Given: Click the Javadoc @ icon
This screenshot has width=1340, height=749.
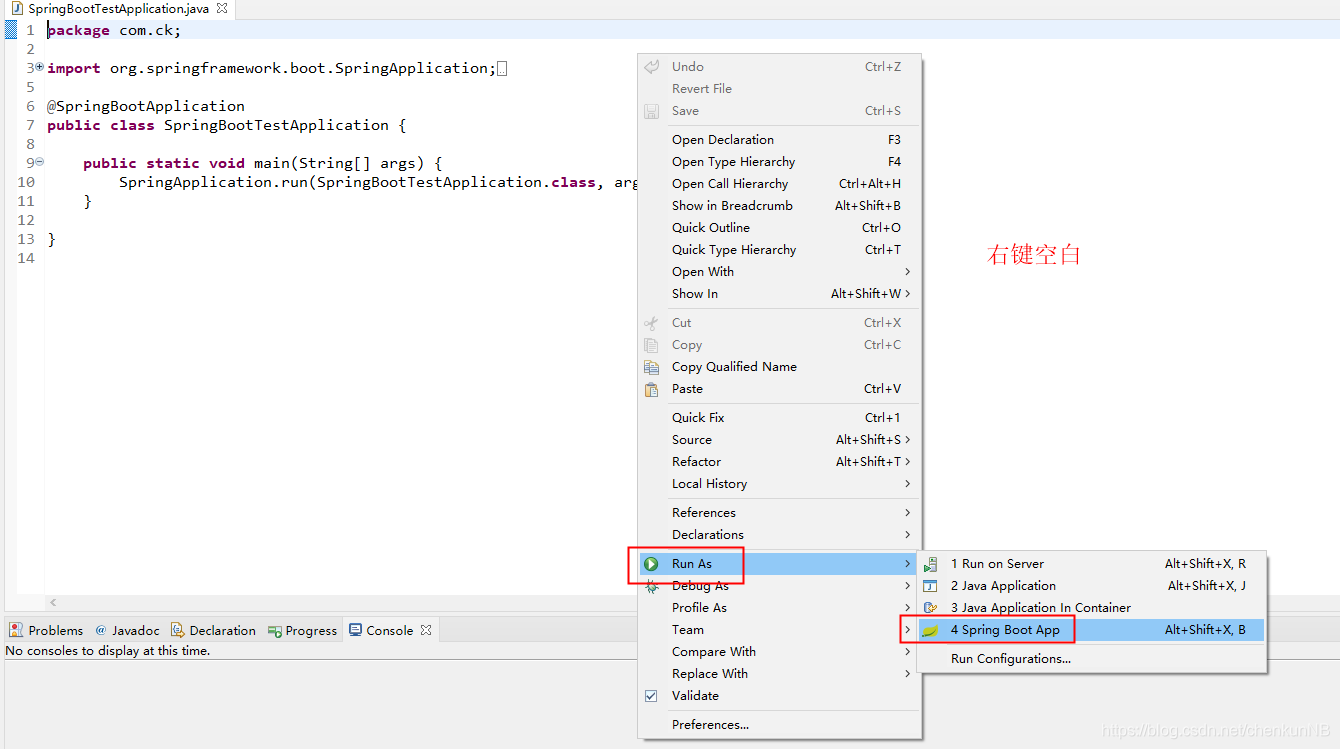Looking at the screenshot, I should point(101,630).
